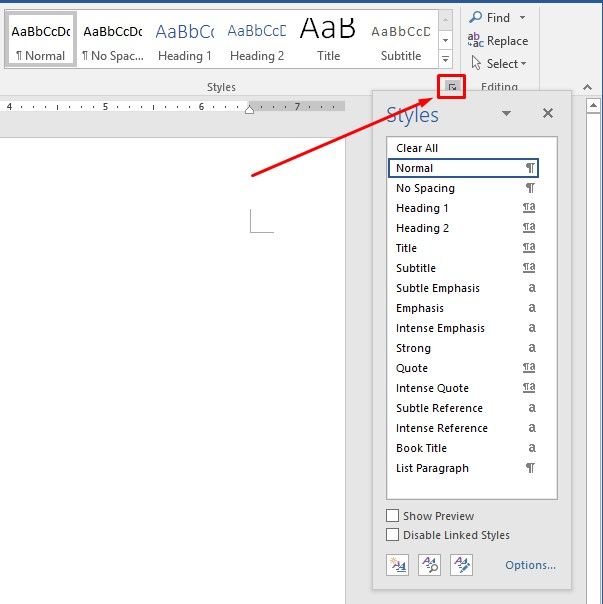
Task: Enable the Show Preview checkbox
Action: (x=392, y=515)
